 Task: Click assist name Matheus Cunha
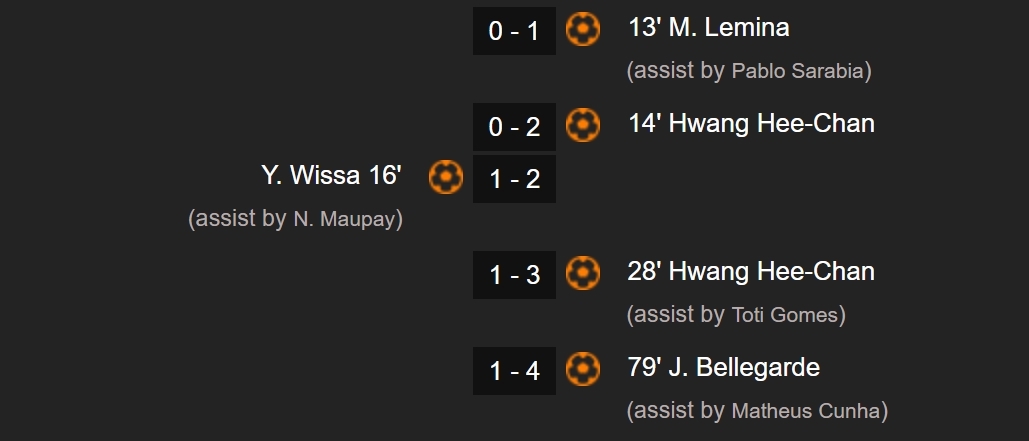point(805,411)
